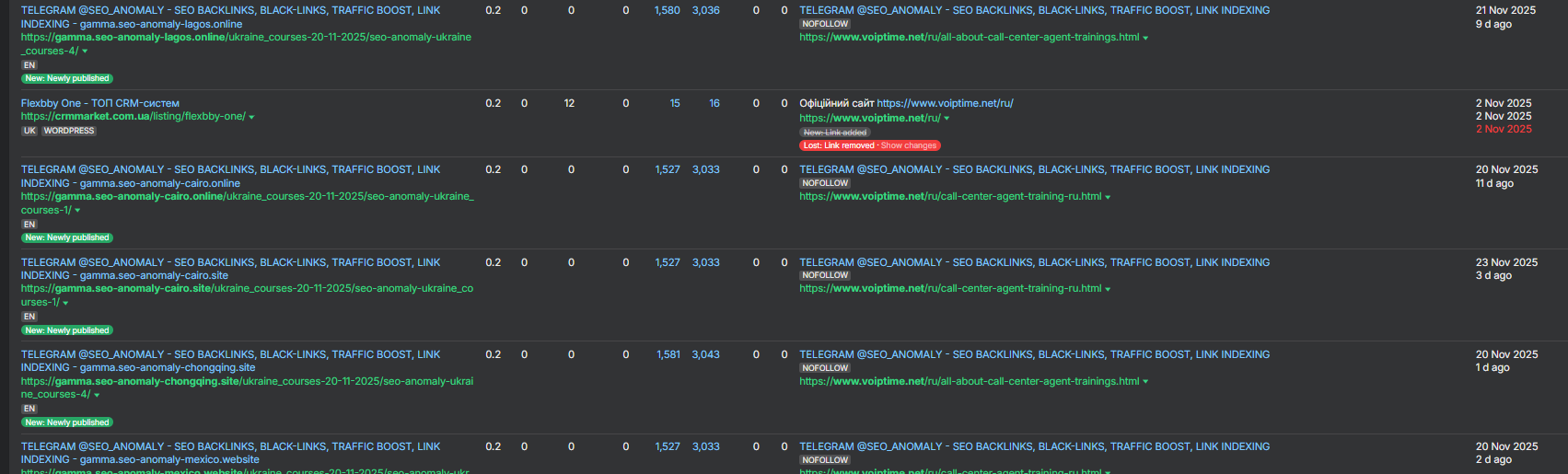Open the gamma.seo-anomaly-chongqing.site page title
The height and width of the screenshot is (474, 1568).
(230, 361)
